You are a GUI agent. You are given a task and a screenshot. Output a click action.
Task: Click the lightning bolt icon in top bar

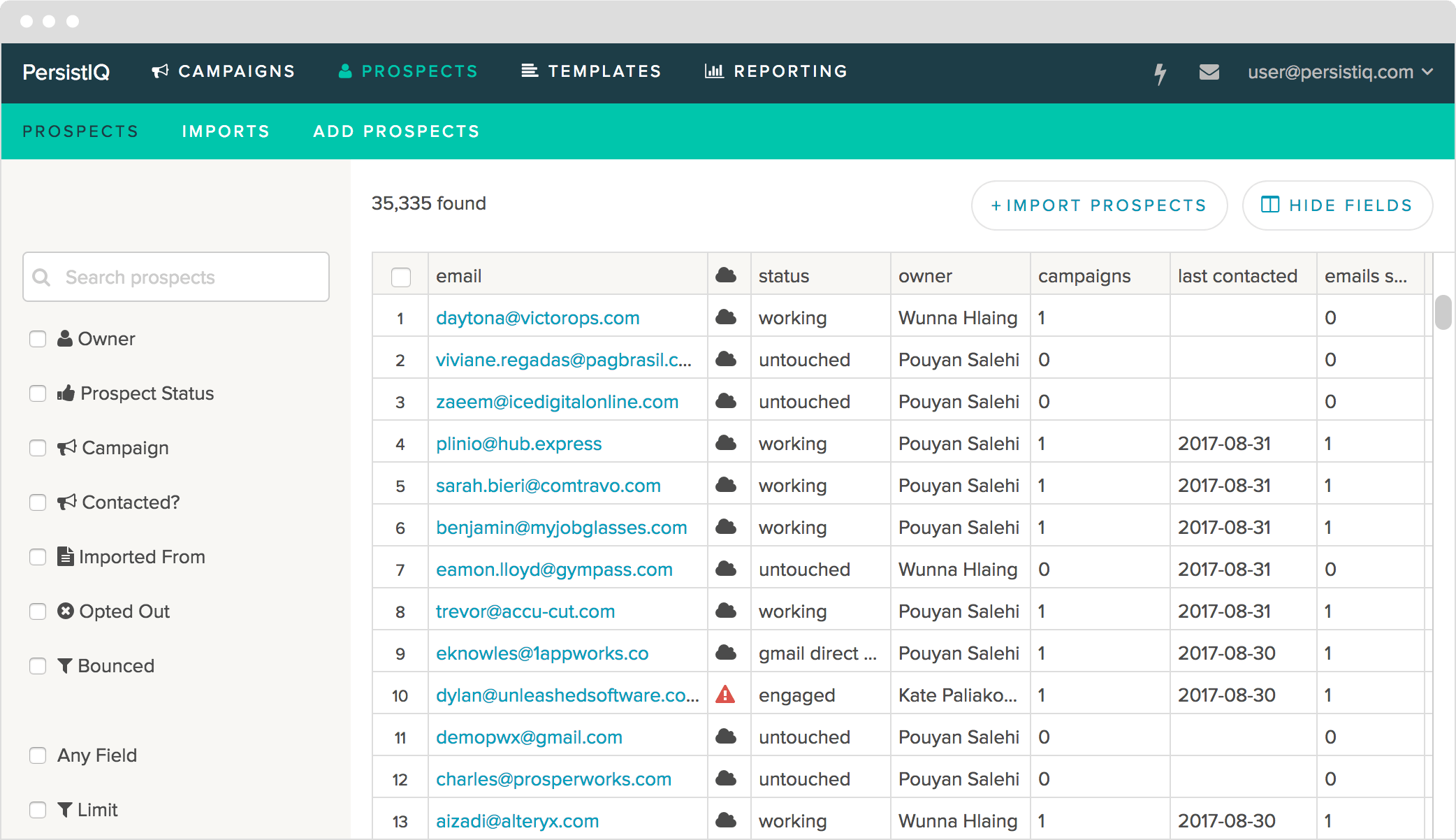[1160, 73]
